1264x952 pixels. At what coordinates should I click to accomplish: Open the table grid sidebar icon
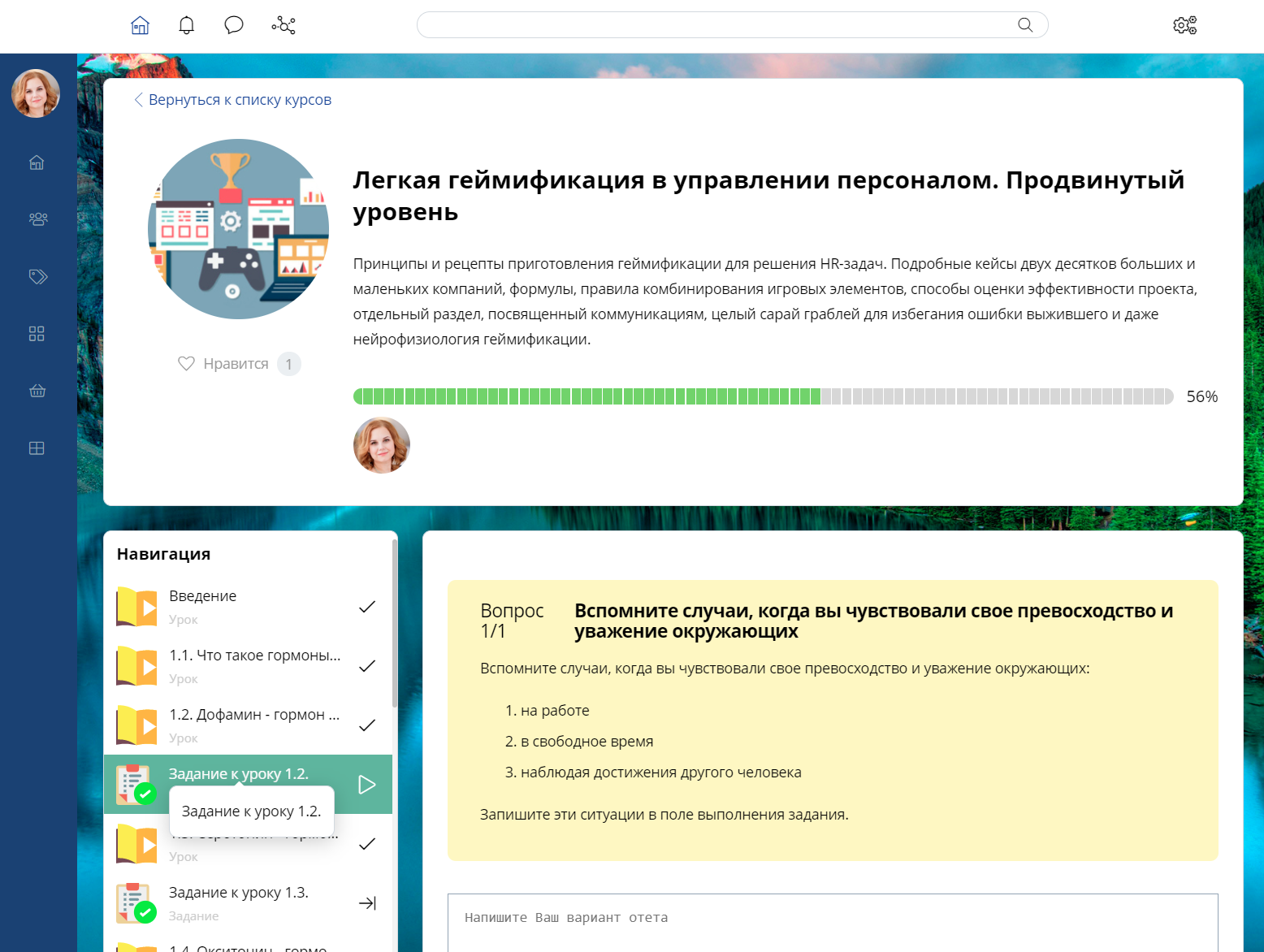37,448
